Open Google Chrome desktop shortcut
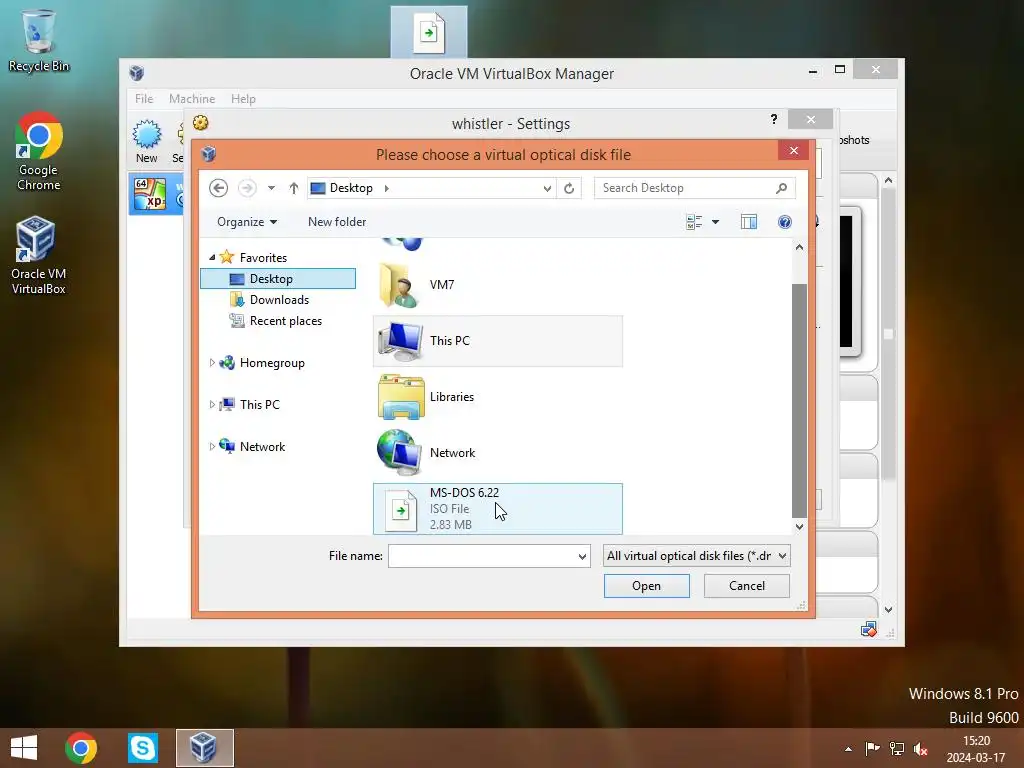Image resolution: width=1024 pixels, height=768 pixels. click(x=39, y=152)
